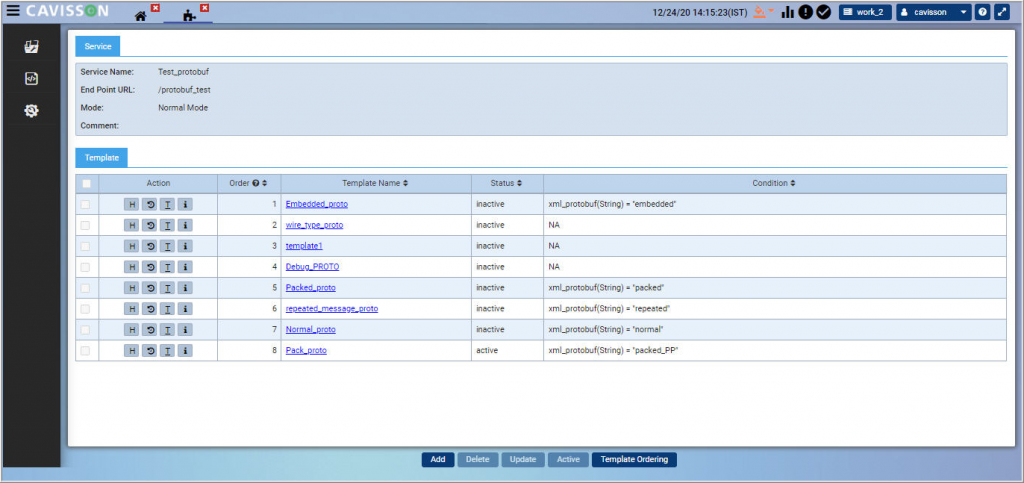Open the hamburger menu beside the Cavisson logo
This screenshot has height=483, width=1024.
coord(13,11)
